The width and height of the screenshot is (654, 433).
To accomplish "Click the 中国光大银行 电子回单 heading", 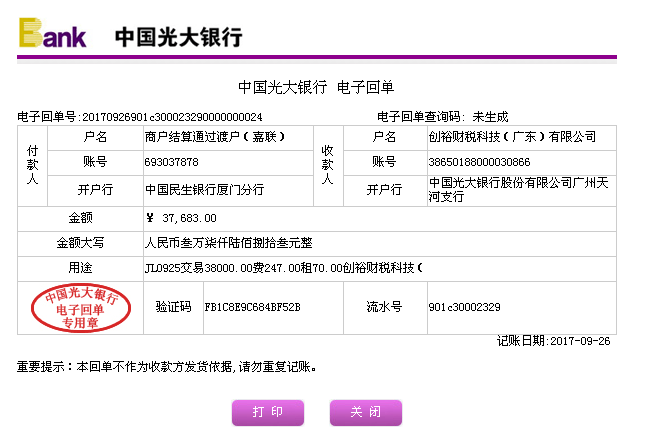I will (x=316, y=87).
